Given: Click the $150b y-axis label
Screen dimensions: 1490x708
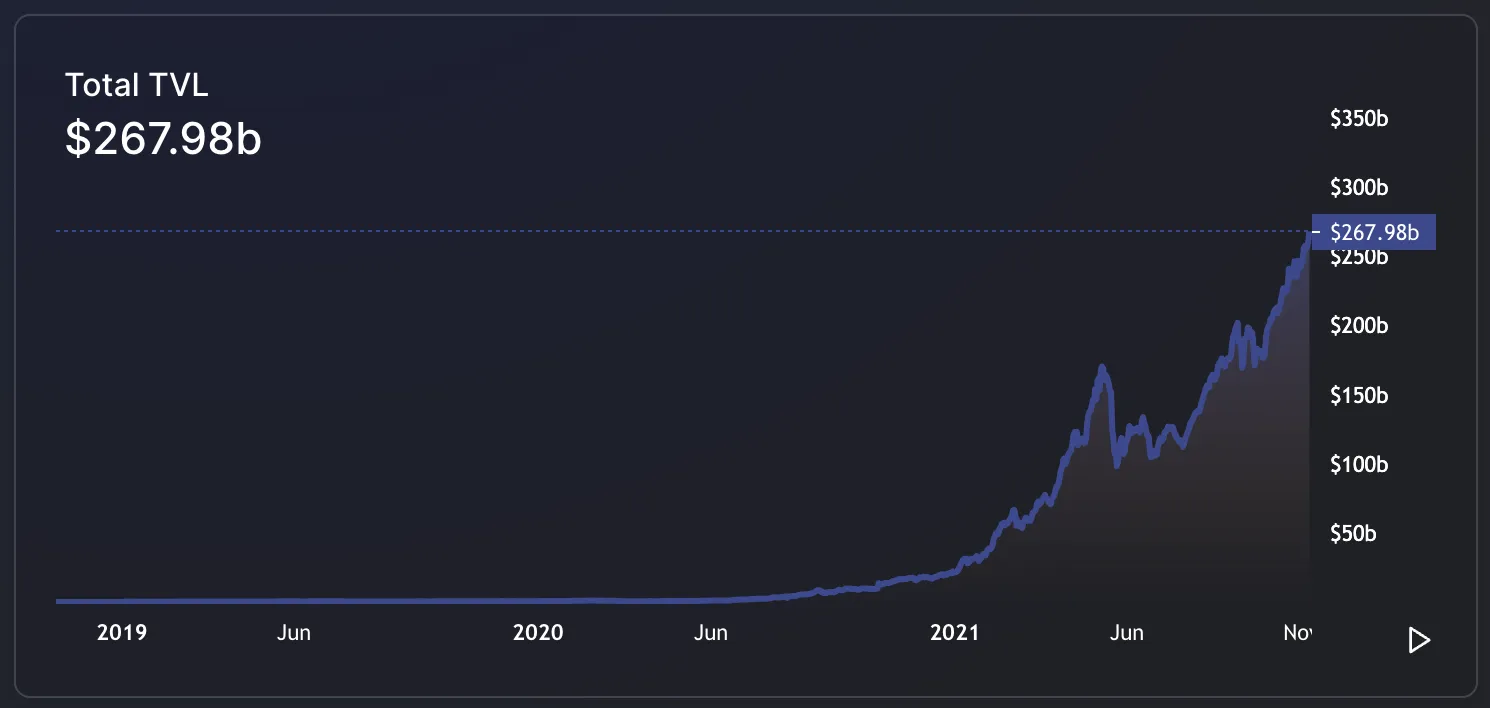Looking at the screenshot, I should [x=1359, y=396].
